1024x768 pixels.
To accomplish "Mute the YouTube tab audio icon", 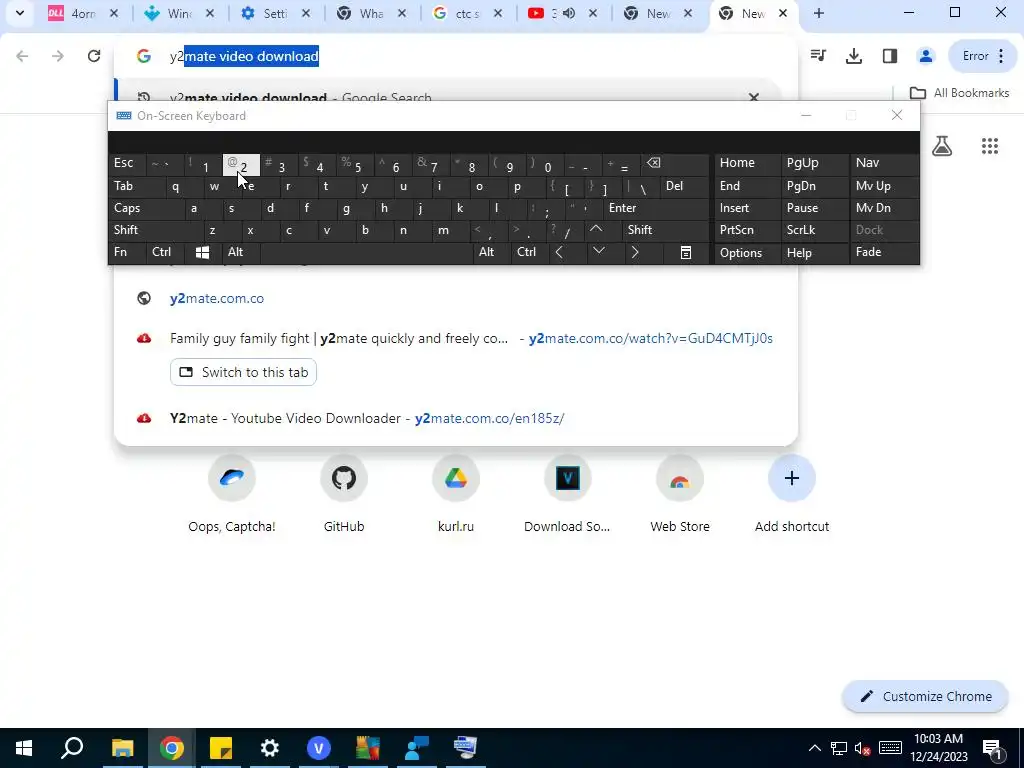I will point(569,13).
